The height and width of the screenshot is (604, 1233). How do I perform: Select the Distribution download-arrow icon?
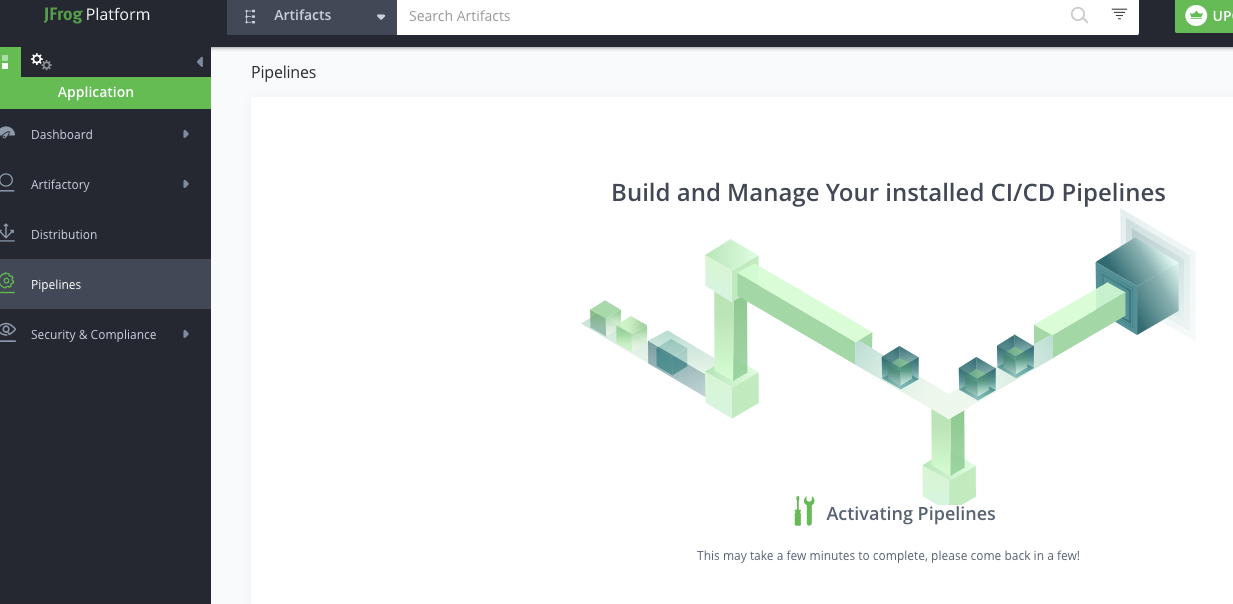pos(8,233)
